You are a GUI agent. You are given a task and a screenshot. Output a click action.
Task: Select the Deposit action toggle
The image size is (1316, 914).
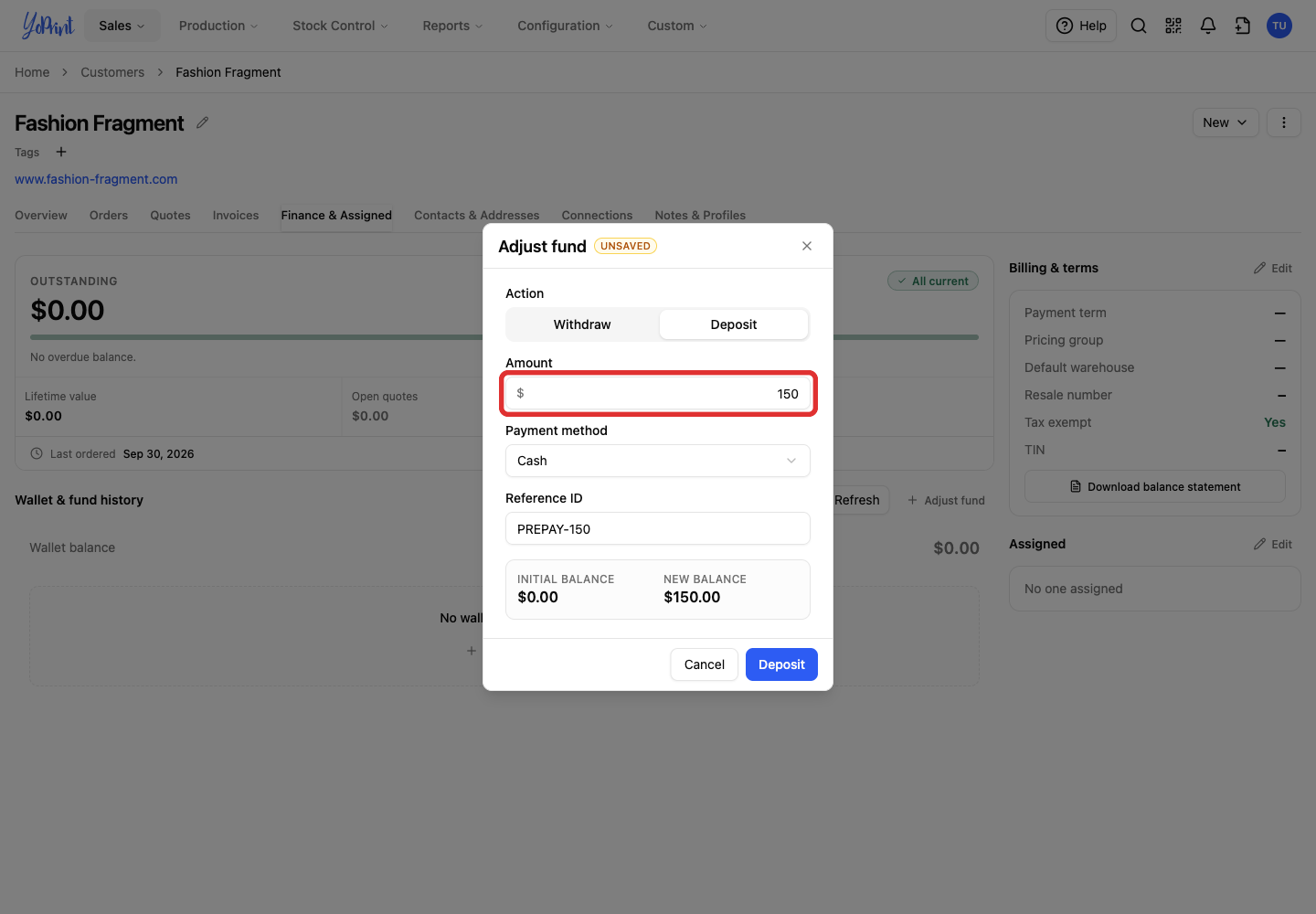(x=734, y=324)
